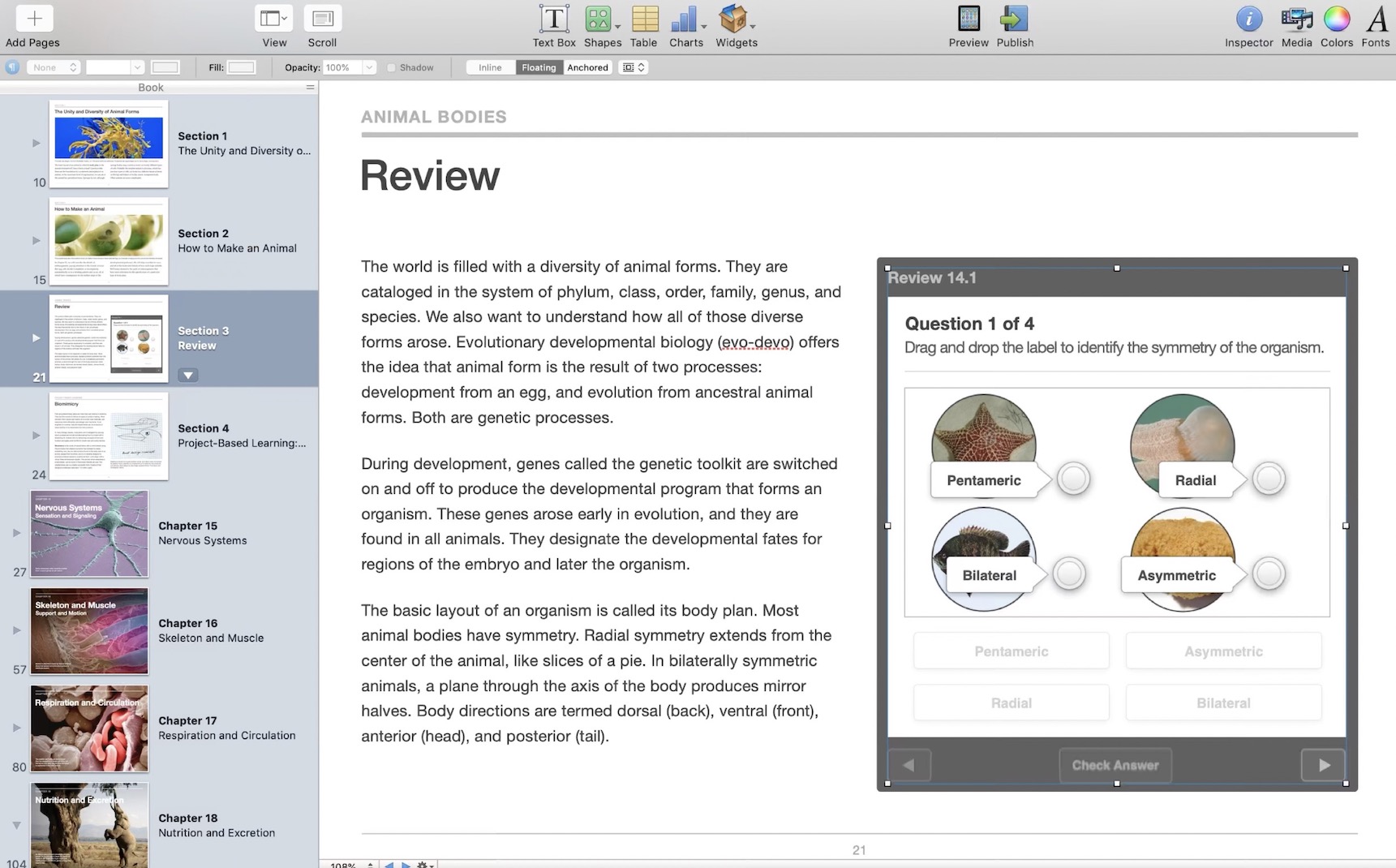Click the 'Review 14.1' widget title
This screenshot has width=1396, height=868.
(x=932, y=277)
